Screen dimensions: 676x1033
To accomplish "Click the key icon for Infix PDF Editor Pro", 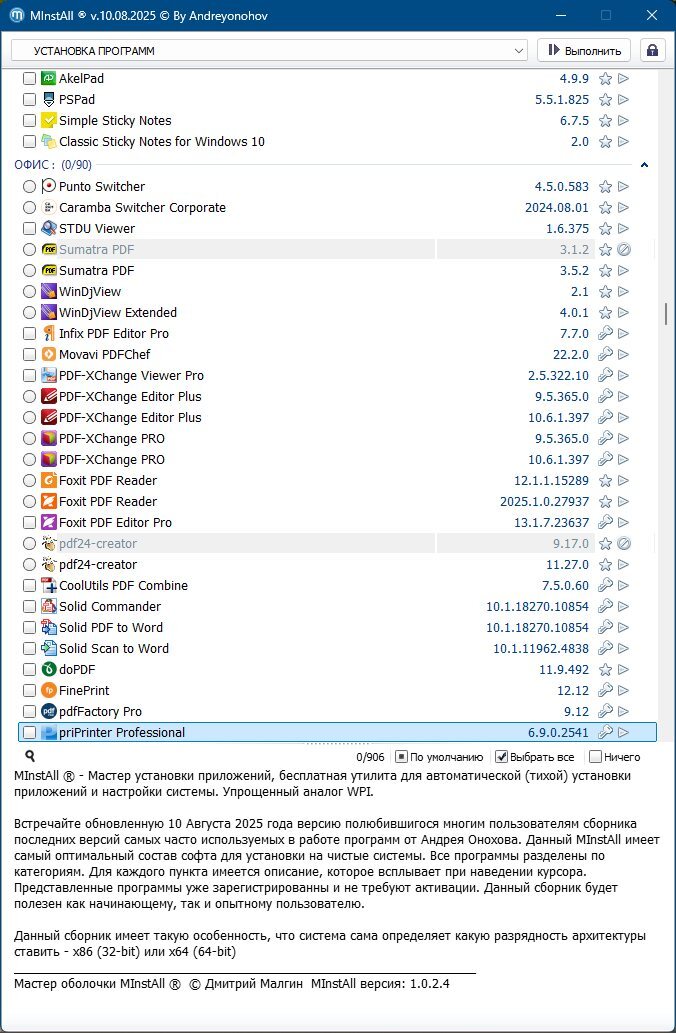I will click(x=605, y=333).
